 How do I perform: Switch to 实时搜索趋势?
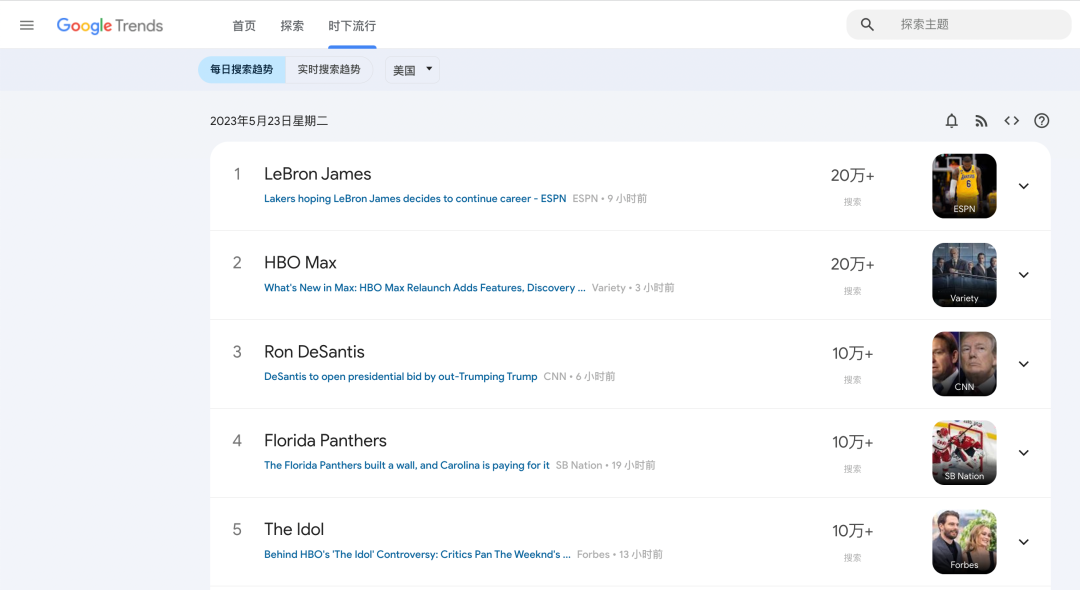click(x=329, y=70)
